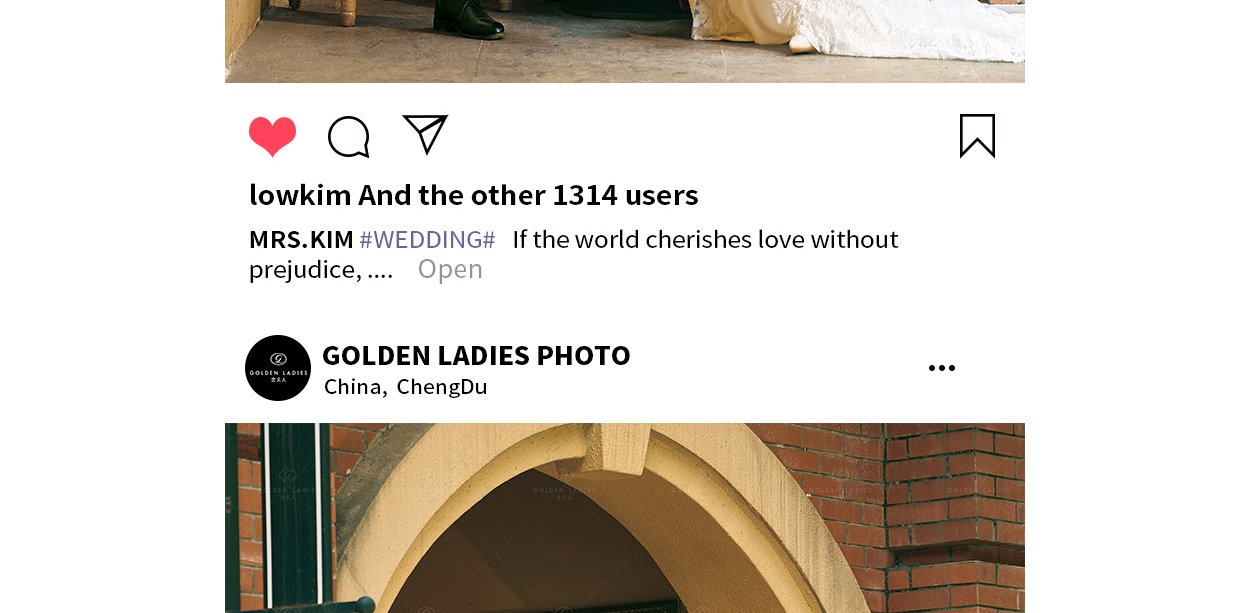
Task: Share post using paper plane icon
Action: click(x=425, y=135)
